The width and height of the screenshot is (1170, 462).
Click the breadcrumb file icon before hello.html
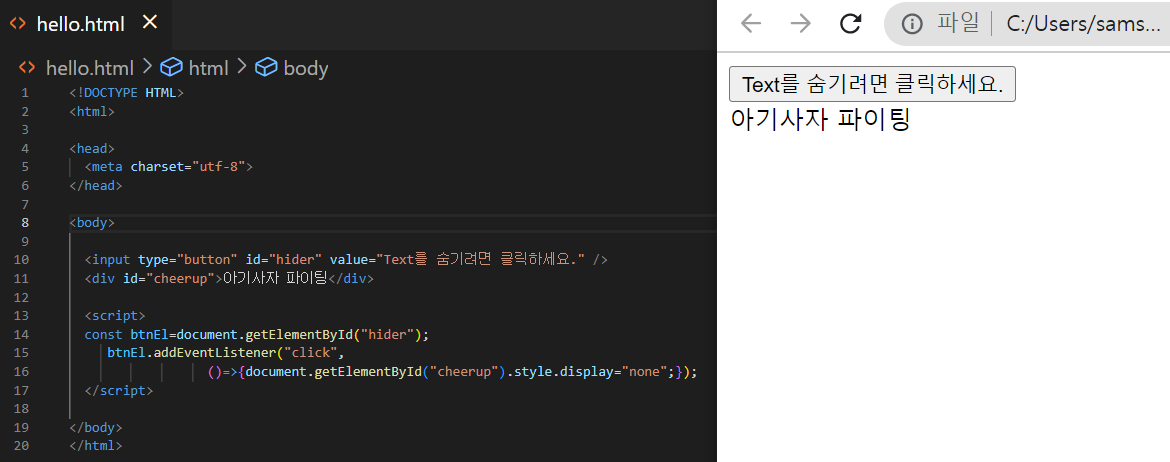click(x=27, y=68)
